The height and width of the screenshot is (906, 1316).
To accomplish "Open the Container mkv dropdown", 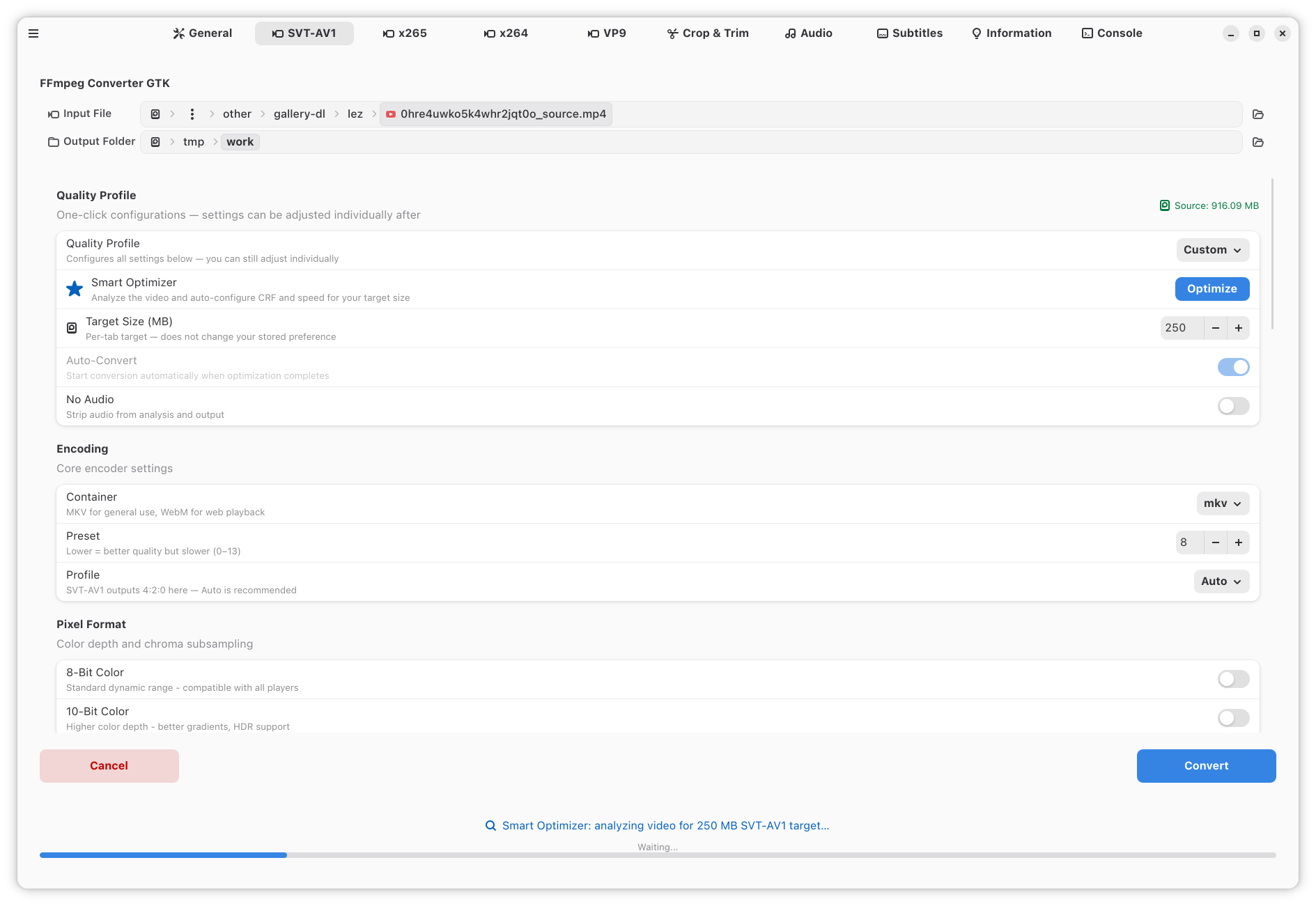I will click(x=1223, y=503).
